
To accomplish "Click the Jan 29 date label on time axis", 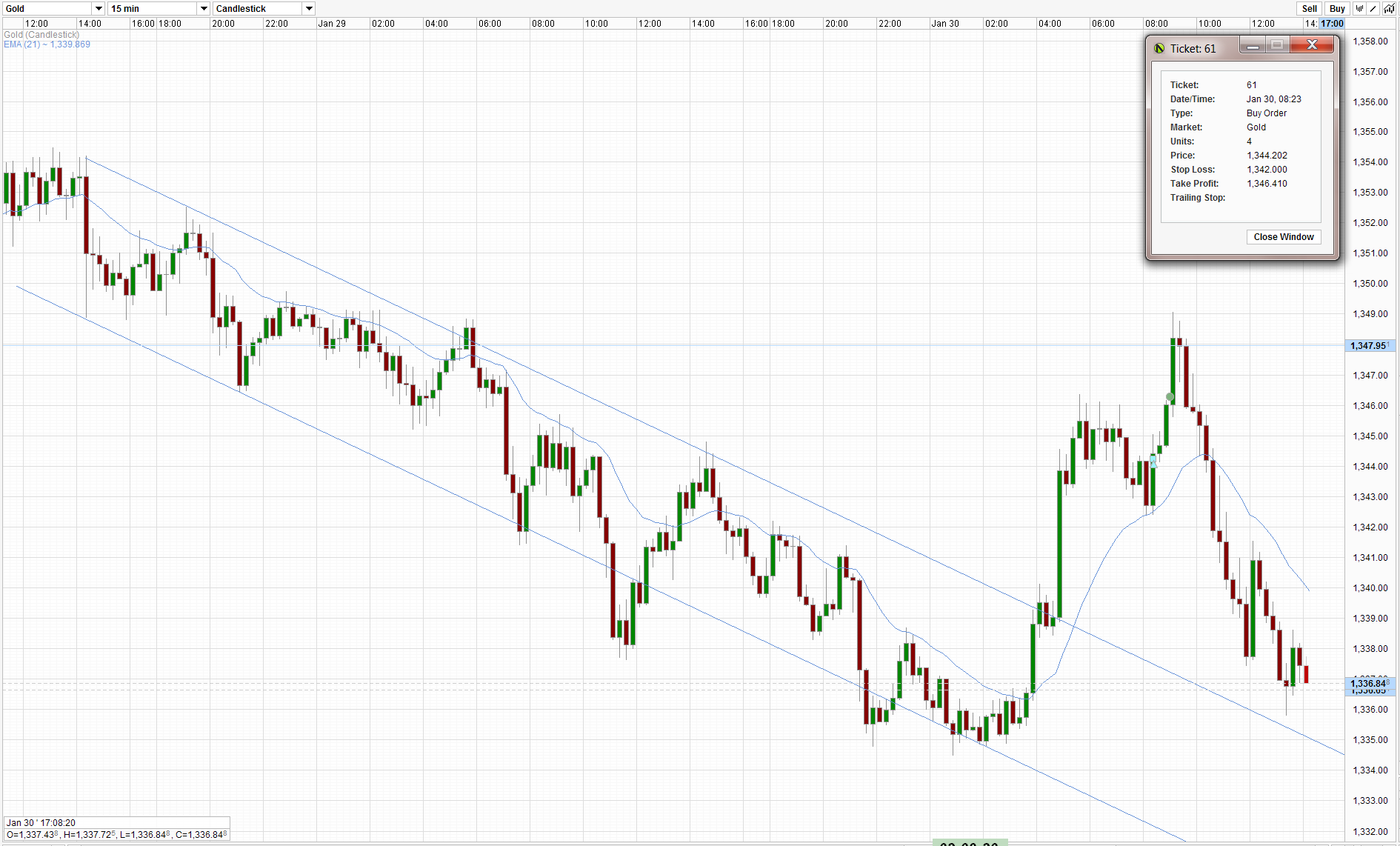I will click(332, 24).
